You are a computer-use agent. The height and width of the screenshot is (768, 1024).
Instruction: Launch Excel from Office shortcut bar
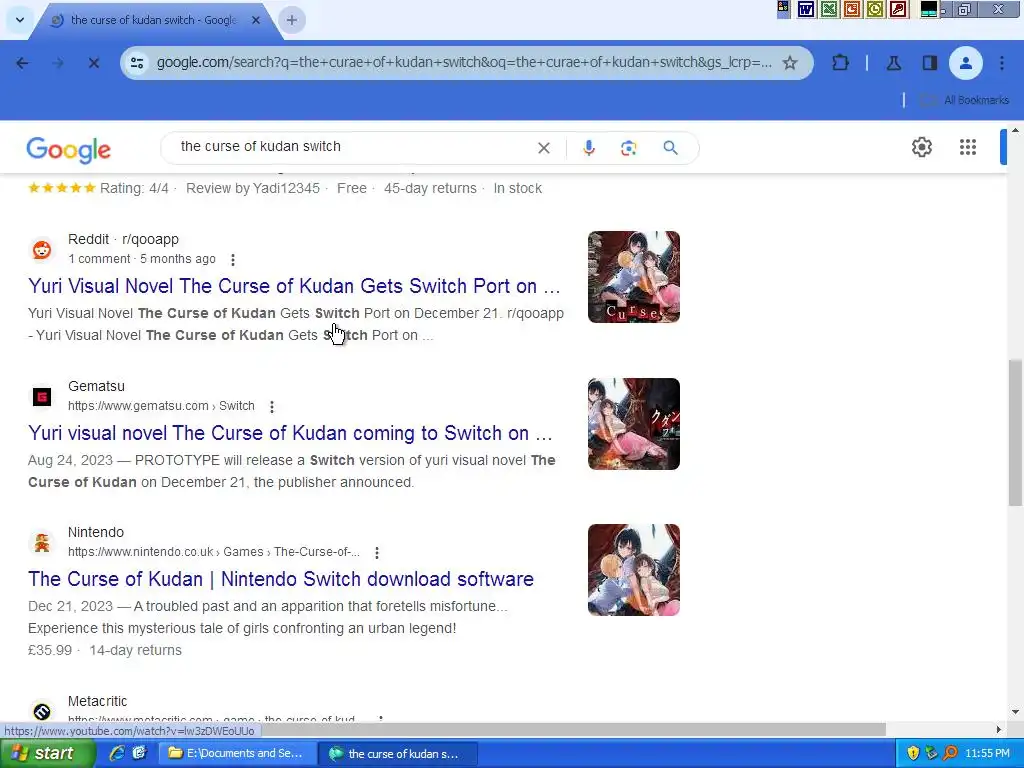pos(829,9)
